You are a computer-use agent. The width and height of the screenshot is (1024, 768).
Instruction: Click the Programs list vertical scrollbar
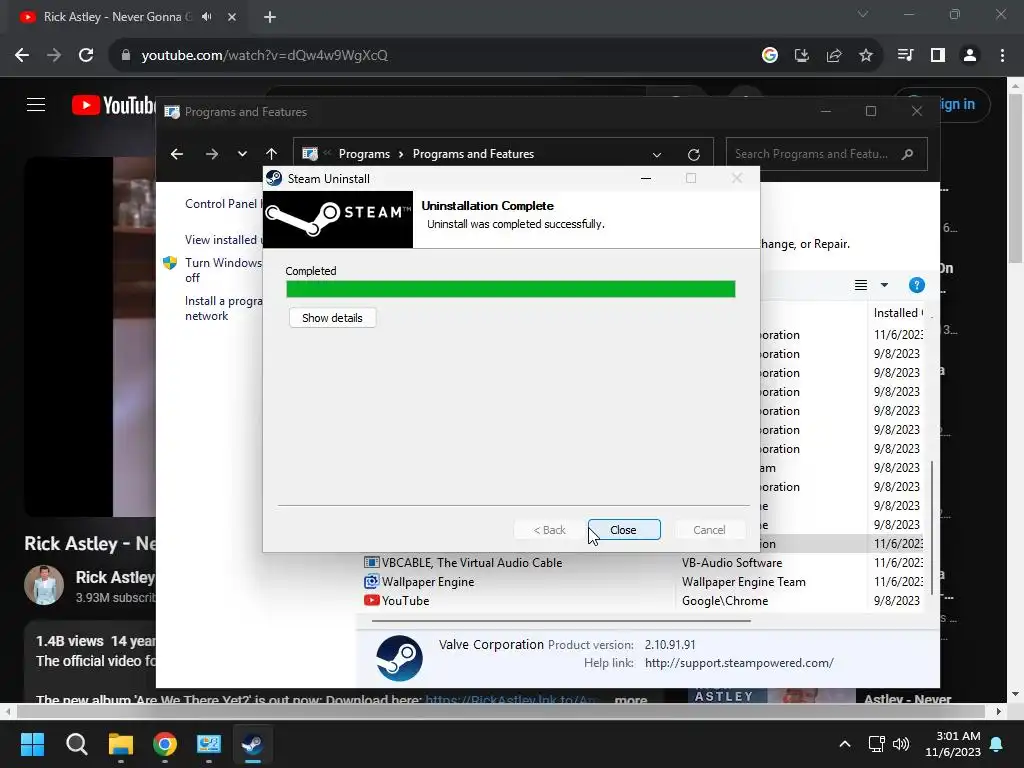click(932, 528)
